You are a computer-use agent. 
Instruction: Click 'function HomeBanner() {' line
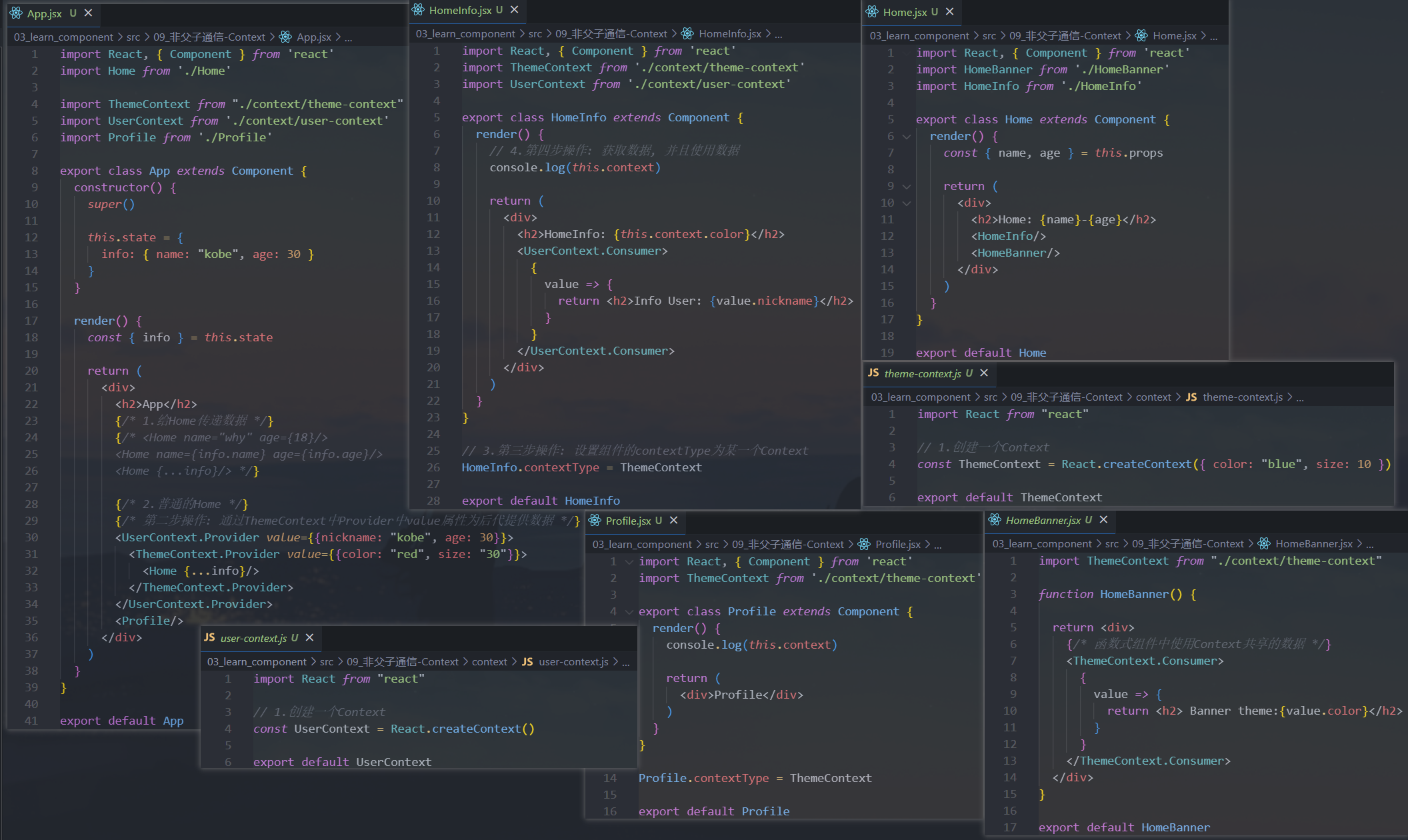[x=1117, y=594]
